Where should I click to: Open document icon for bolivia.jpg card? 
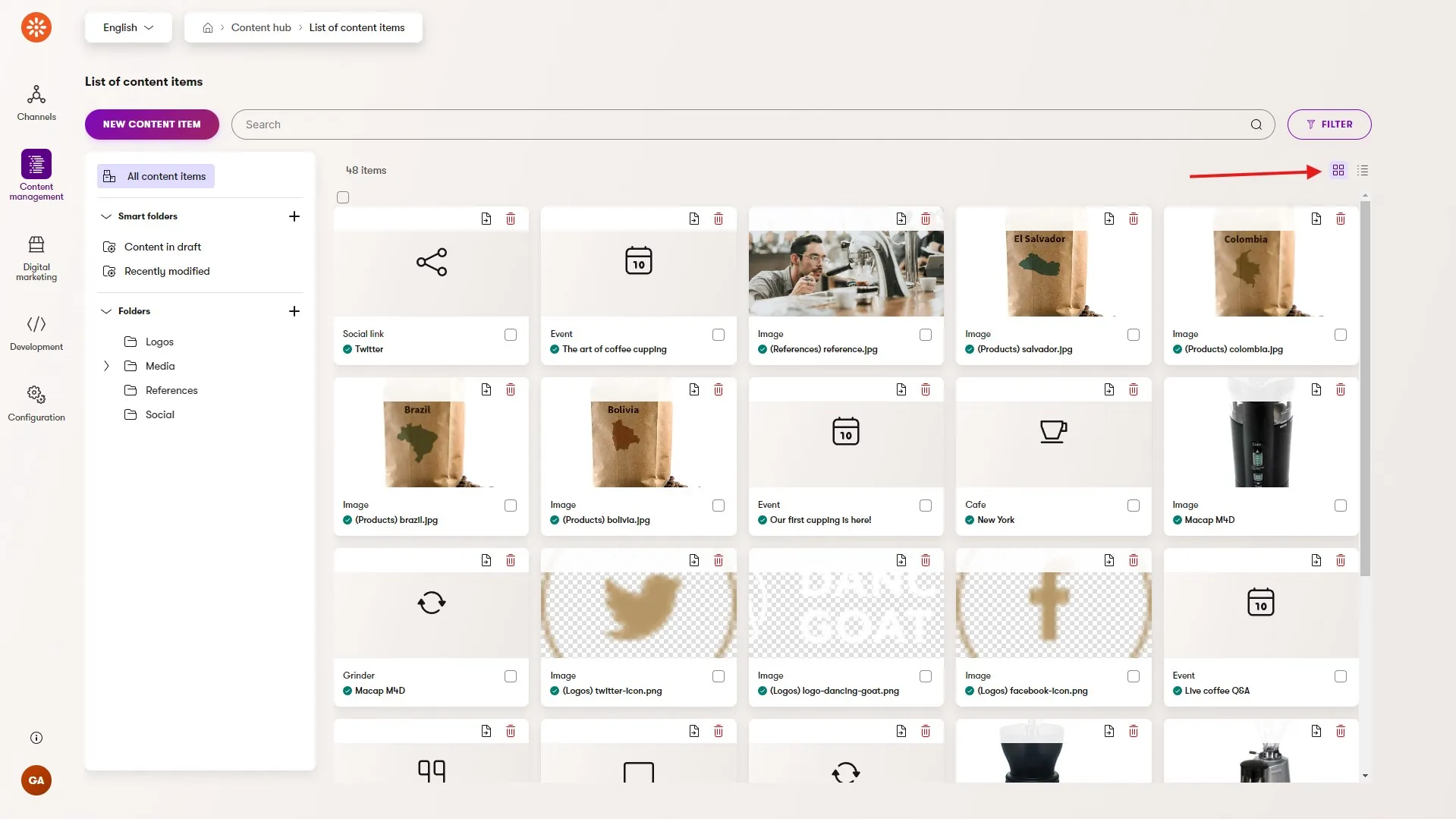pos(694,389)
